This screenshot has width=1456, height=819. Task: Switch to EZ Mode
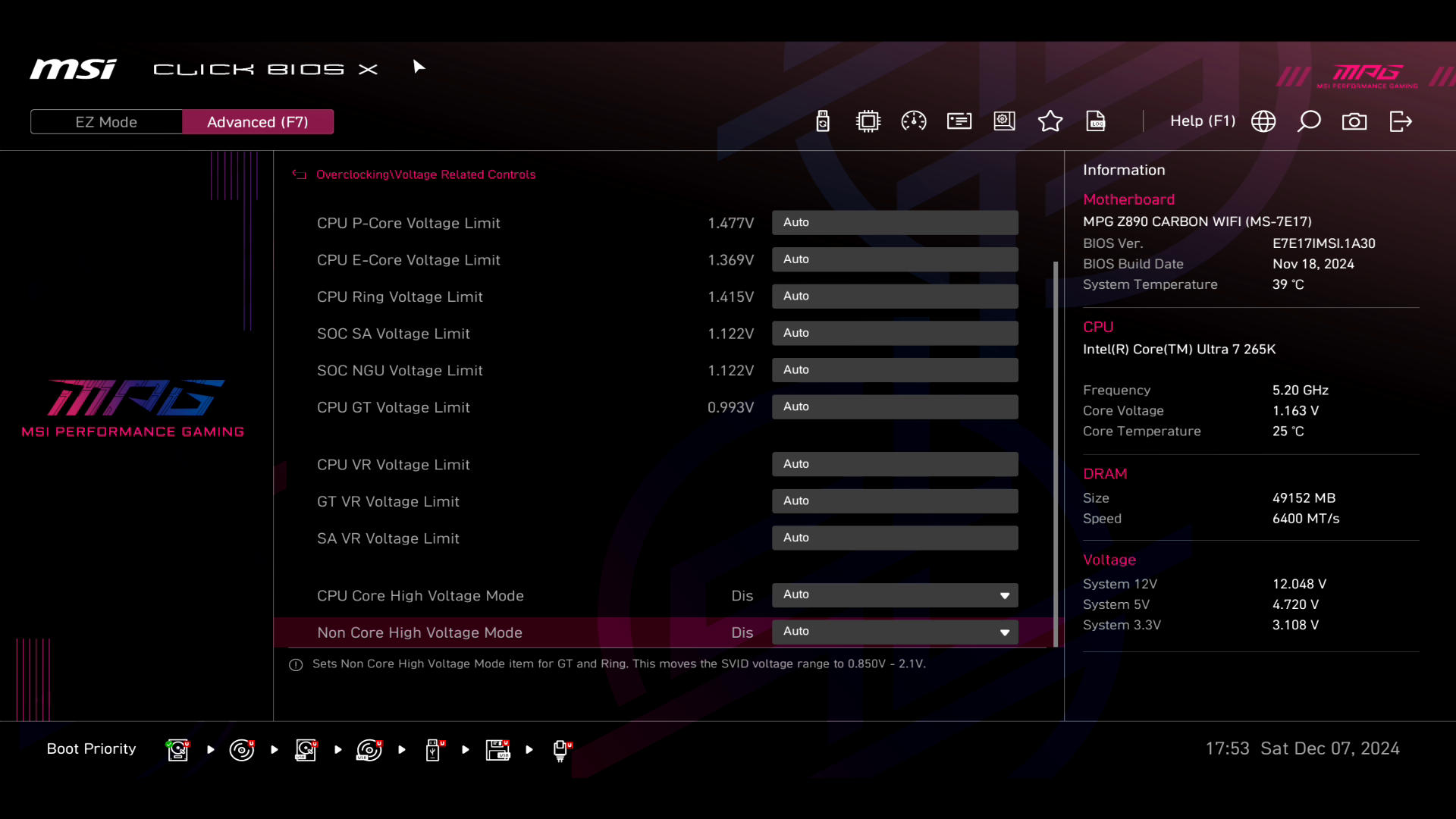click(106, 122)
